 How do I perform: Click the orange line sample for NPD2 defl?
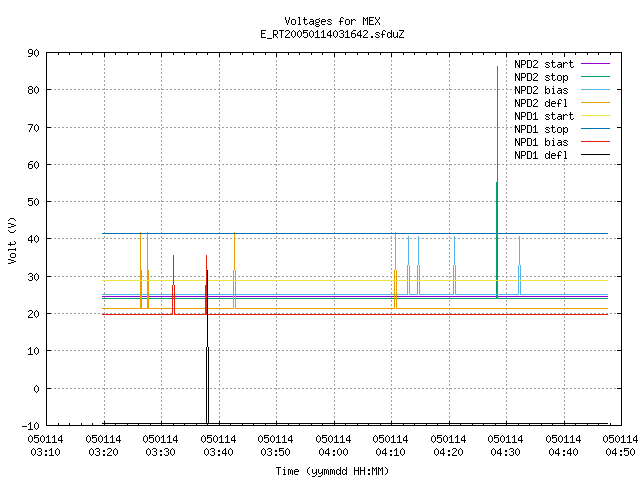point(595,103)
